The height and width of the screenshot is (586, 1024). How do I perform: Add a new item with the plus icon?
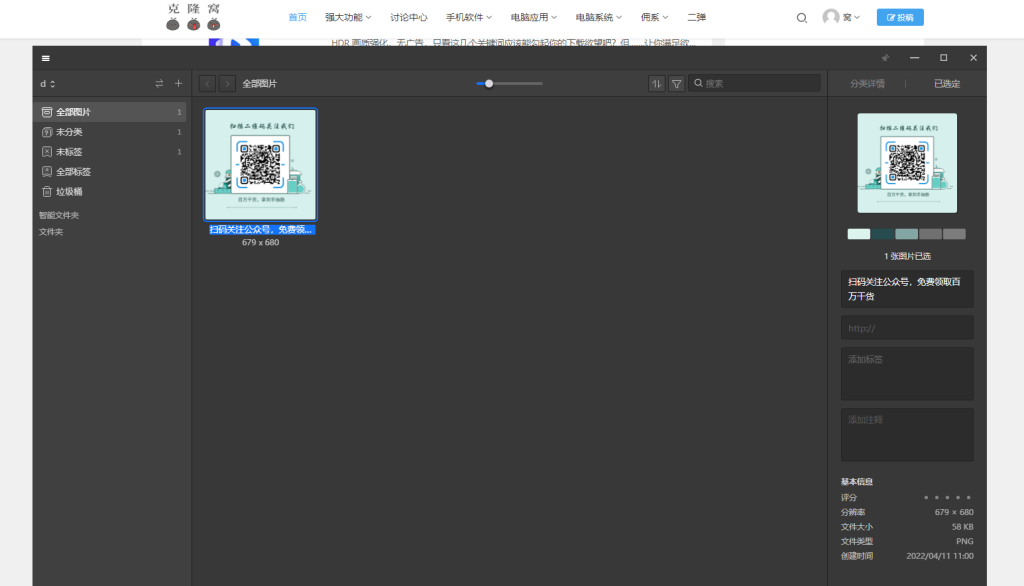point(178,84)
